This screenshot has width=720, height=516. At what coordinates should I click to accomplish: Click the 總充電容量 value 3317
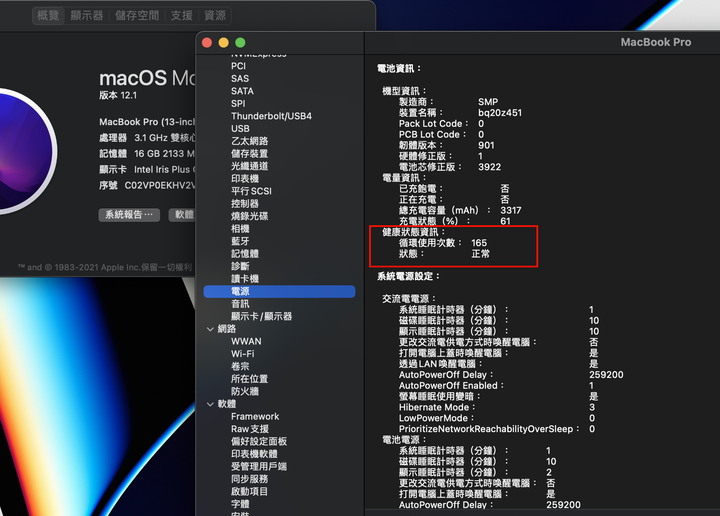click(x=511, y=210)
